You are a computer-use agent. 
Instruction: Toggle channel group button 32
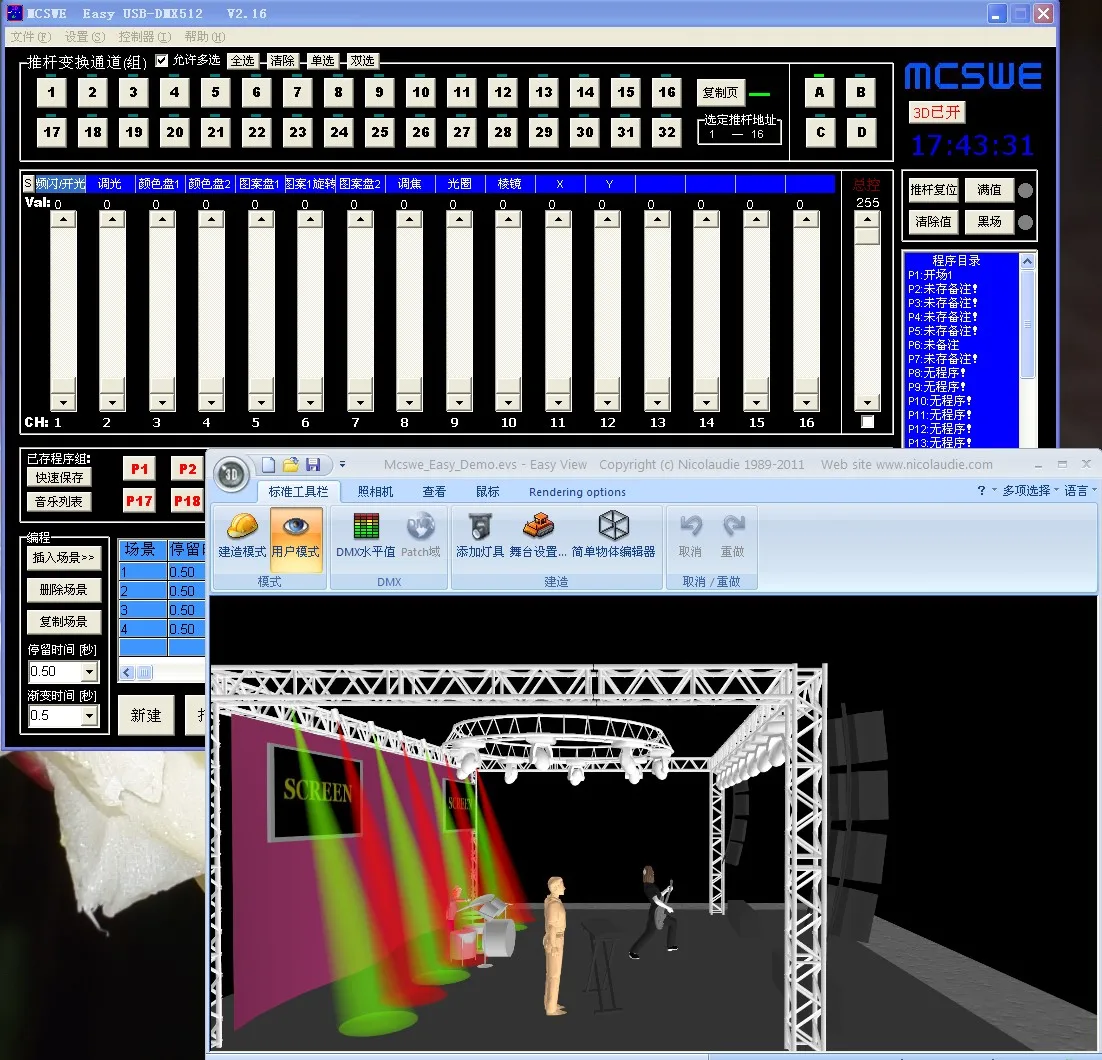pos(667,132)
